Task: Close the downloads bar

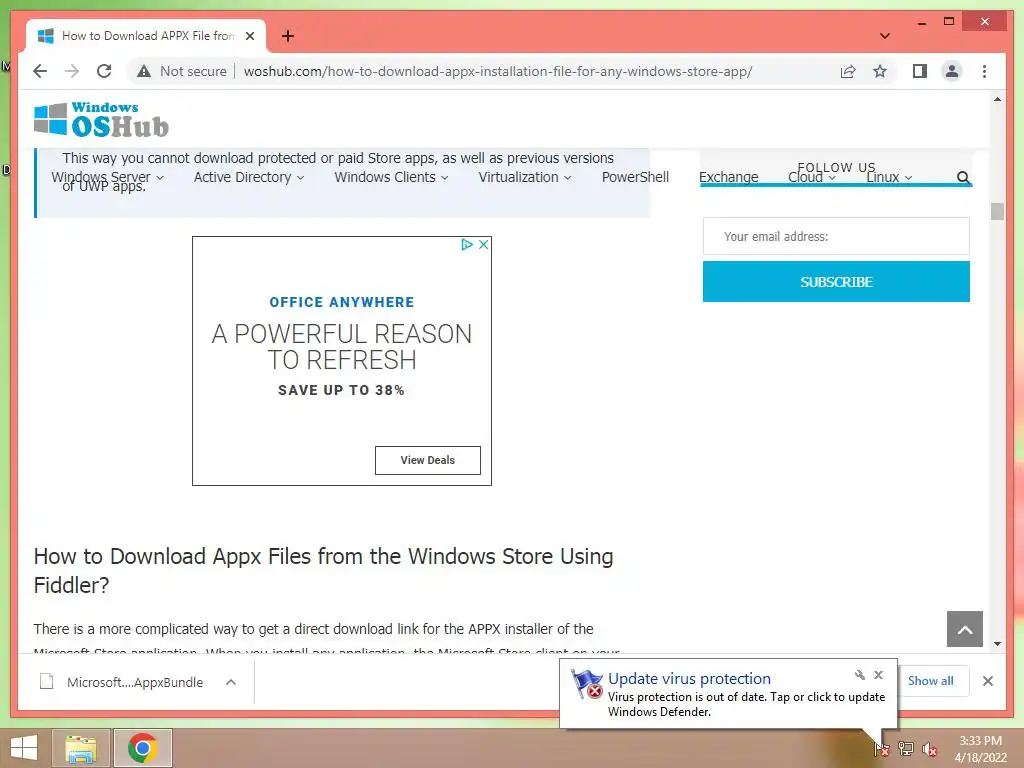Action: click(987, 681)
